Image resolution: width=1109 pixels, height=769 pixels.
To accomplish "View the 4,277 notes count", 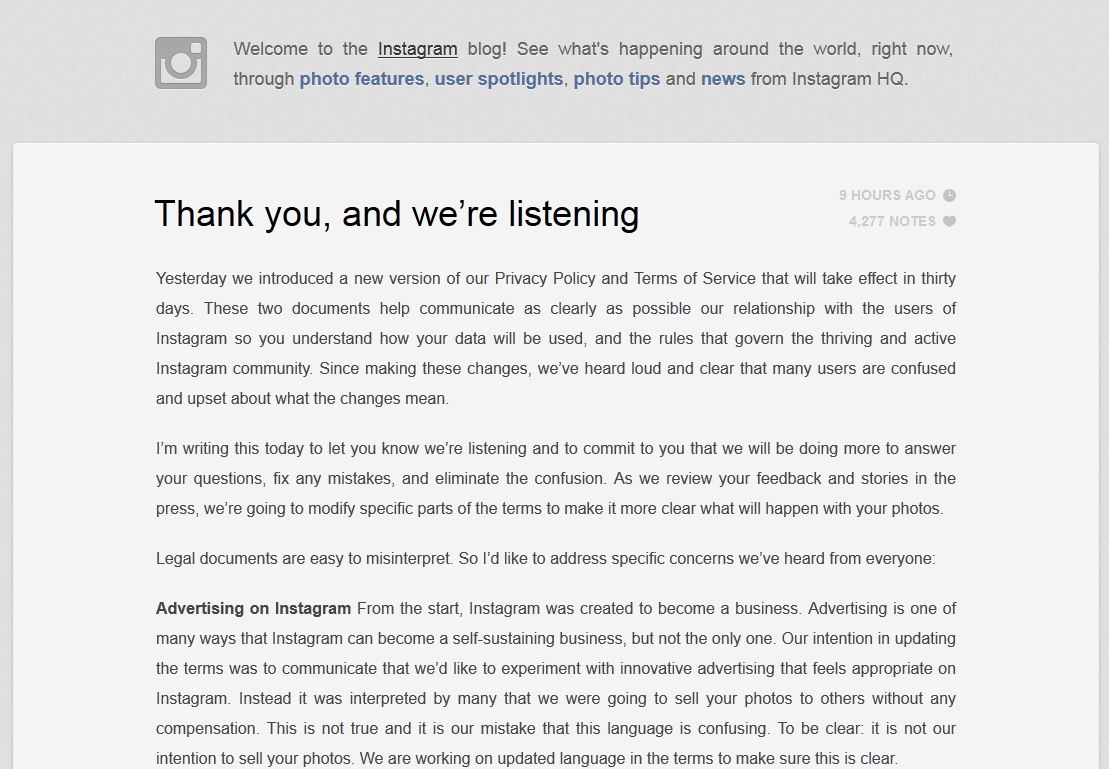I will (x=892, y=221).
